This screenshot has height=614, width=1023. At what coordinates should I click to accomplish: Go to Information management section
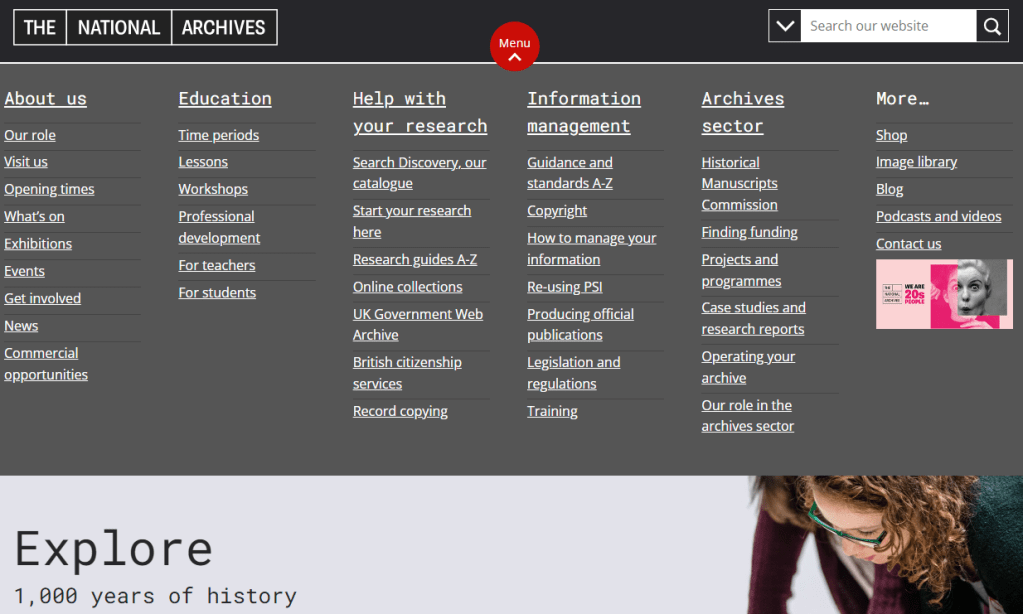point(583,112)
